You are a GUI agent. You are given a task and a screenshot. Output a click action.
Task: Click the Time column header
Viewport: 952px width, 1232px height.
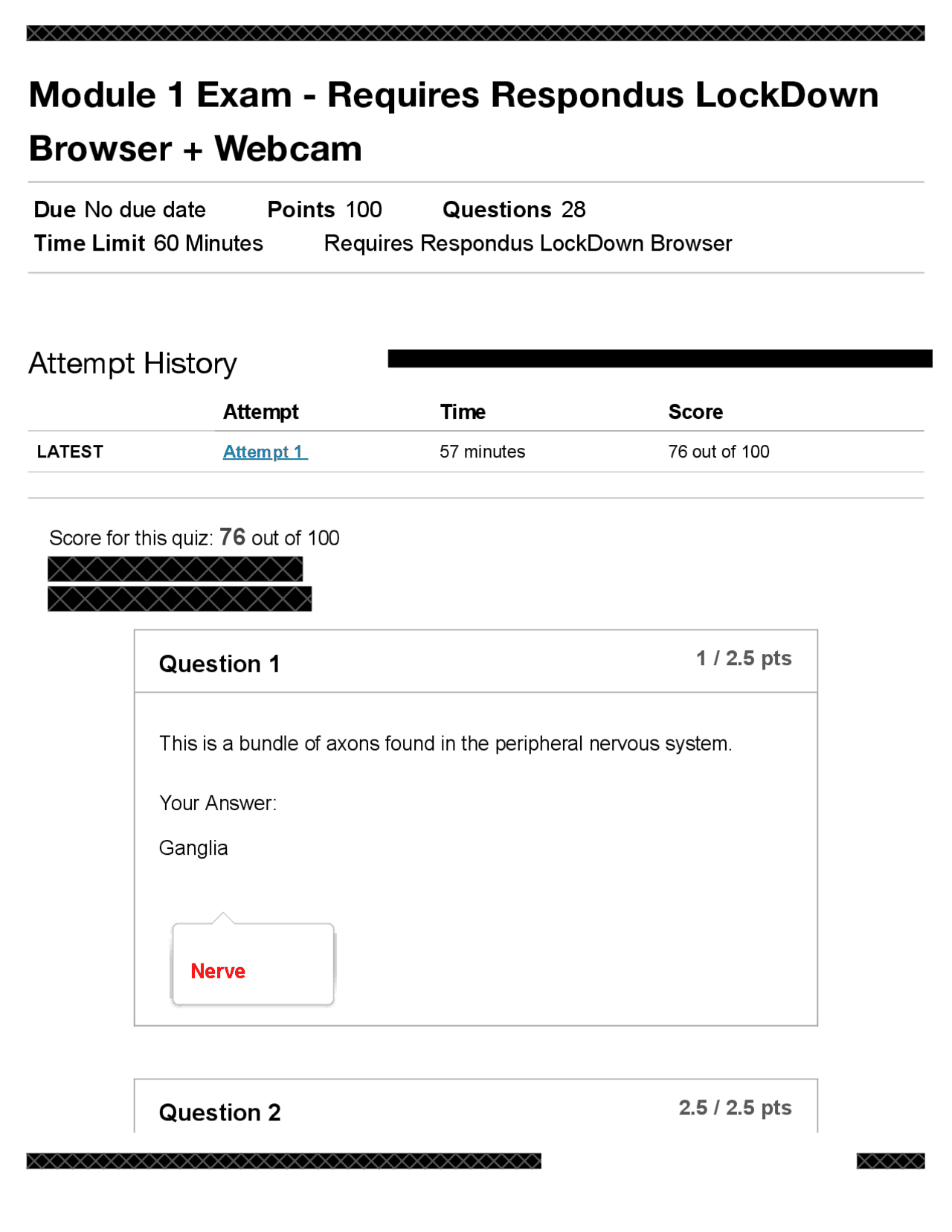tap(462, 411)
